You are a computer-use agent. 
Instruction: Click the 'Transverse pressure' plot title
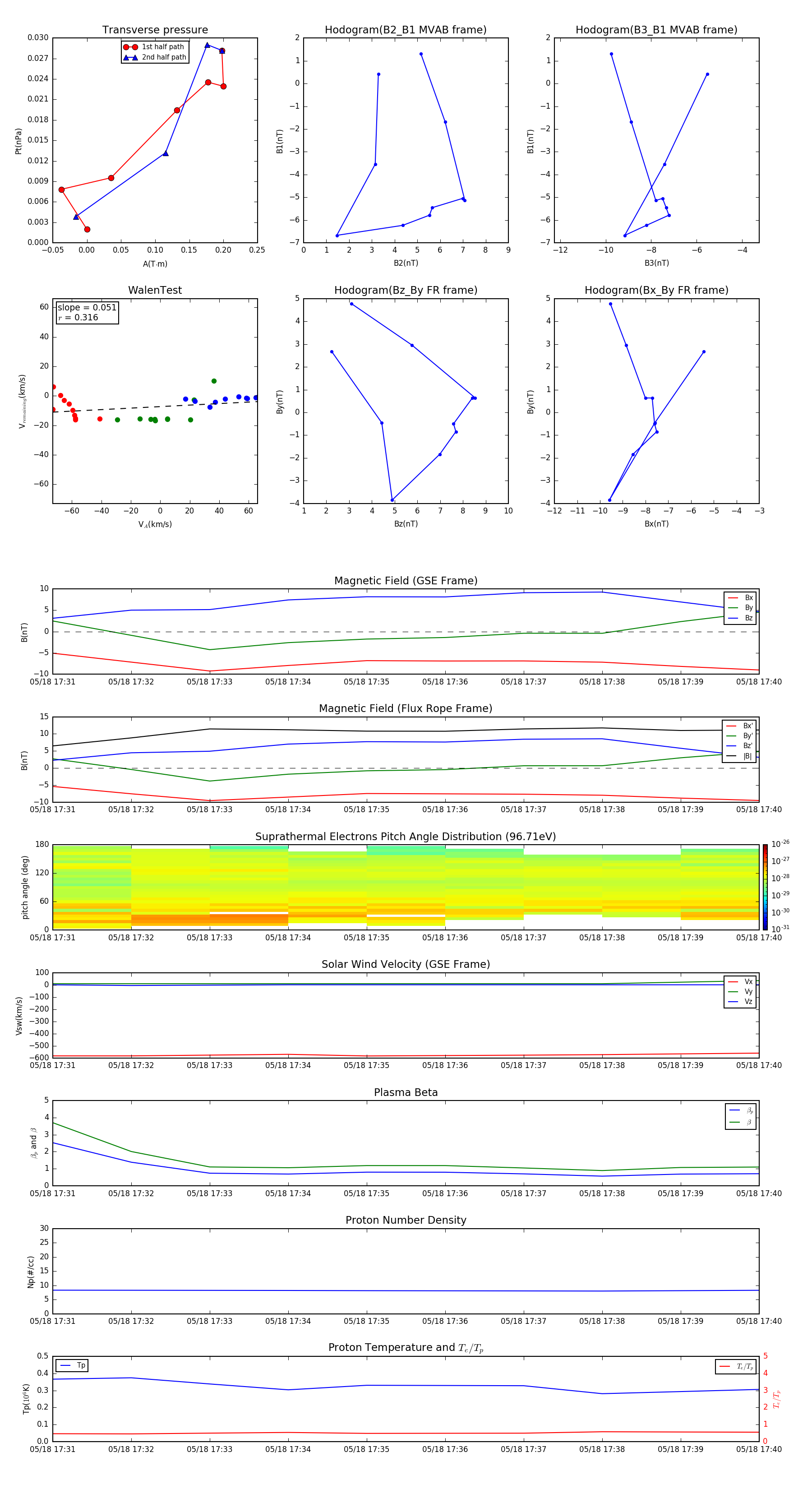(155, 29)
